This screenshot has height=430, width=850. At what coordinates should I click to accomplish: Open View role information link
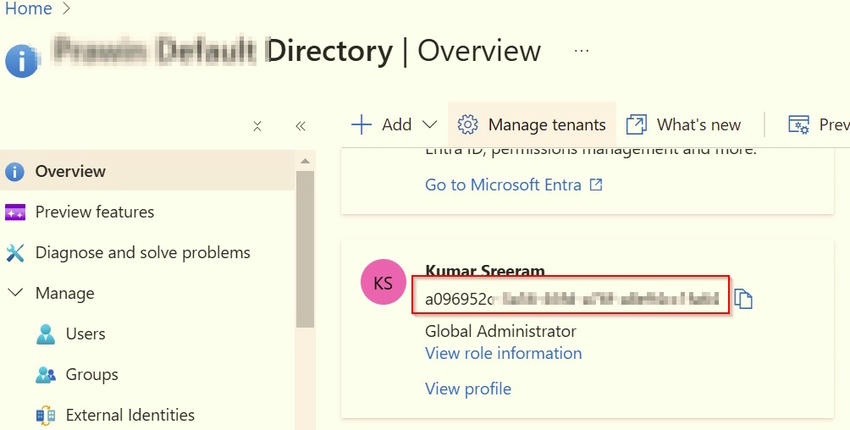click(503, 353)
